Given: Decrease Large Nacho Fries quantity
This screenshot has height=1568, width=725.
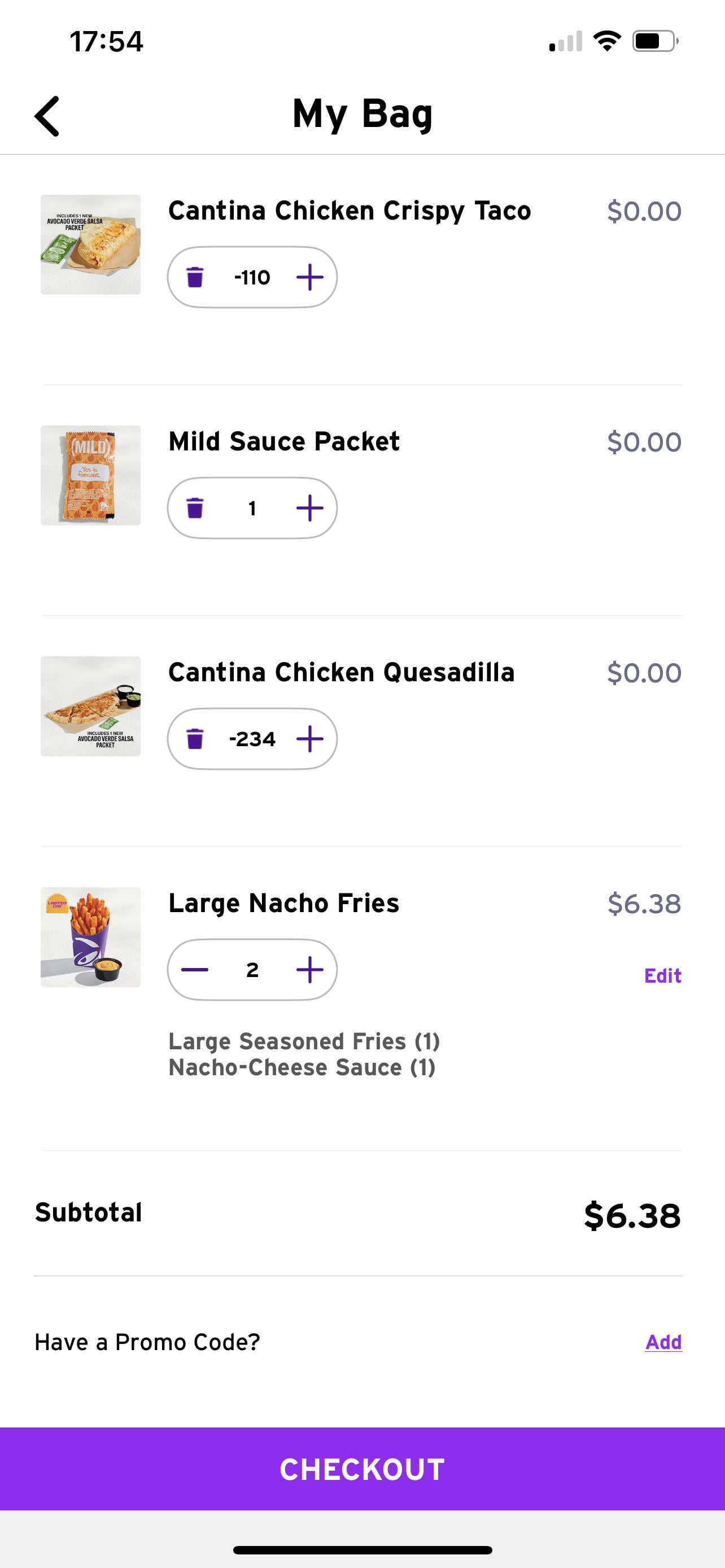Looking at the screenshot, I should pos(195,969).
